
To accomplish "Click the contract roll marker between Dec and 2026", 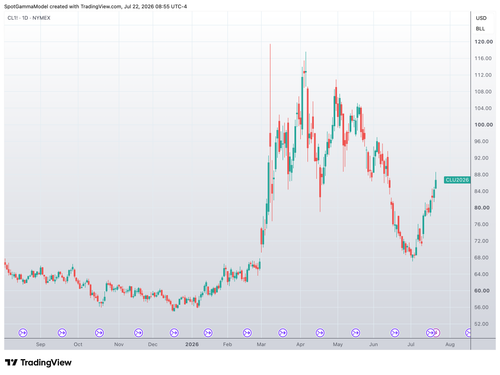I will point(174,332).
